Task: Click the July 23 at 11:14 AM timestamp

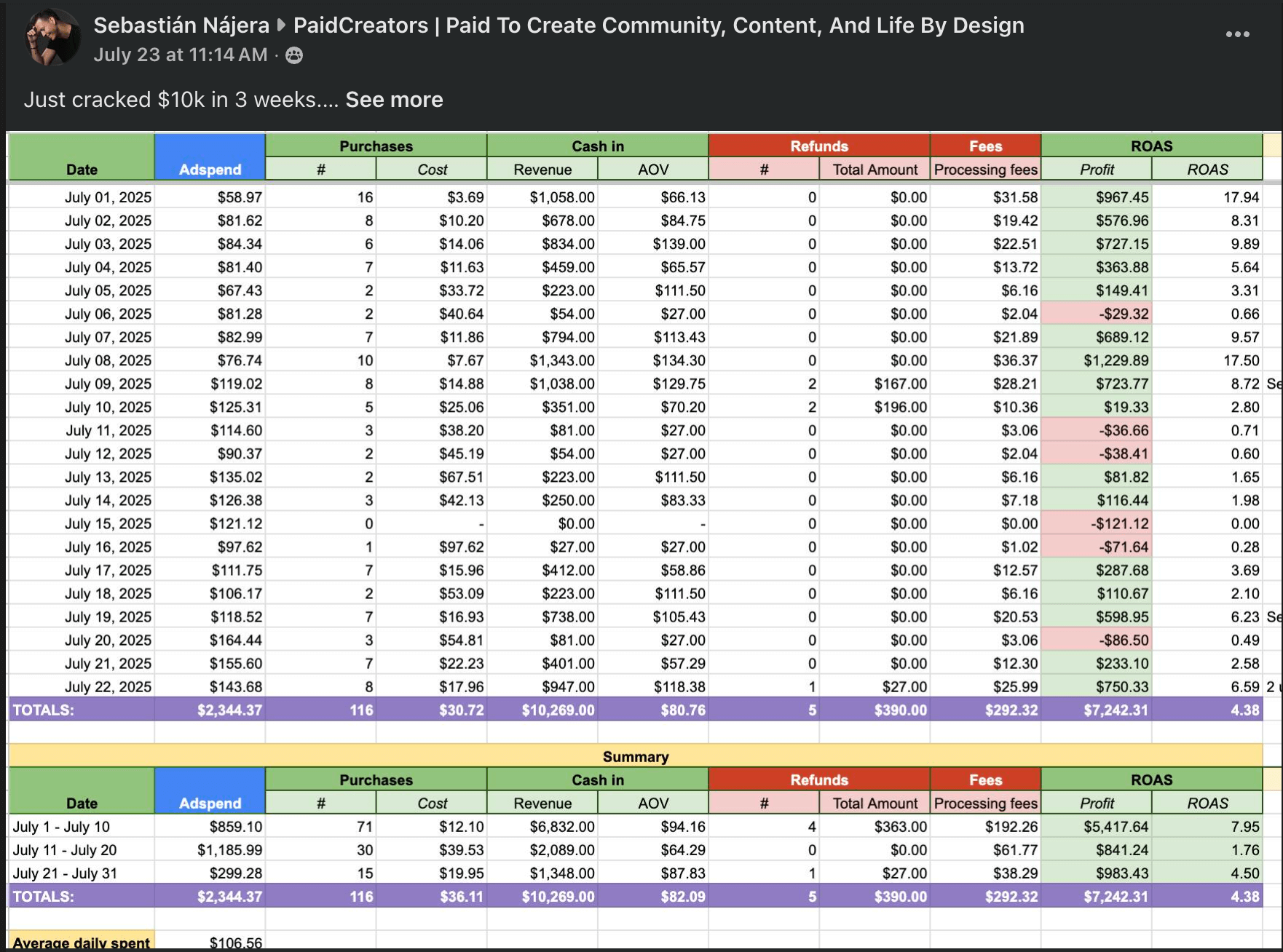Action: (x=181, y=55)
